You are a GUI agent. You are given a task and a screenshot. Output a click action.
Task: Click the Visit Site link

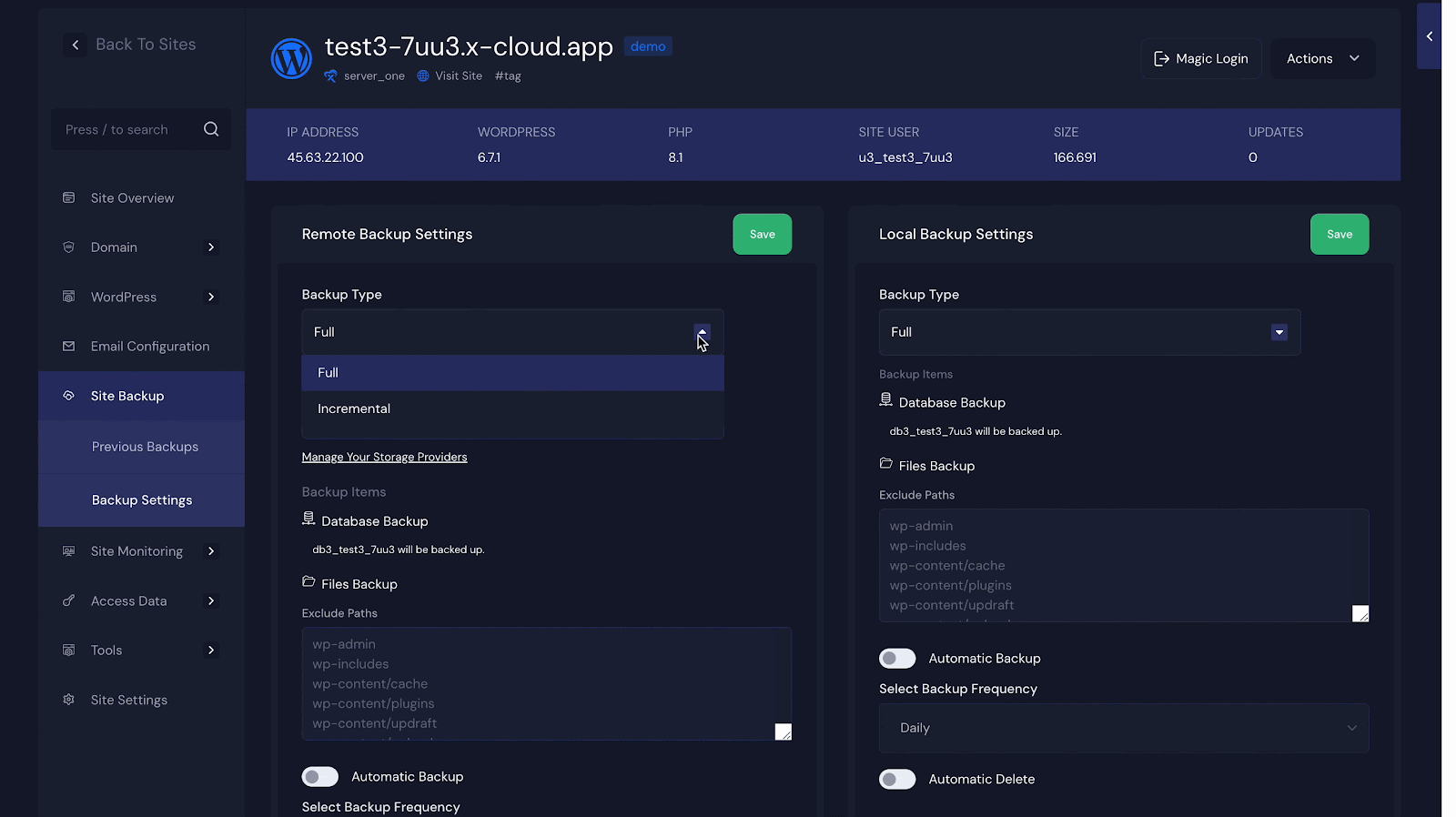tap(459, 76)
